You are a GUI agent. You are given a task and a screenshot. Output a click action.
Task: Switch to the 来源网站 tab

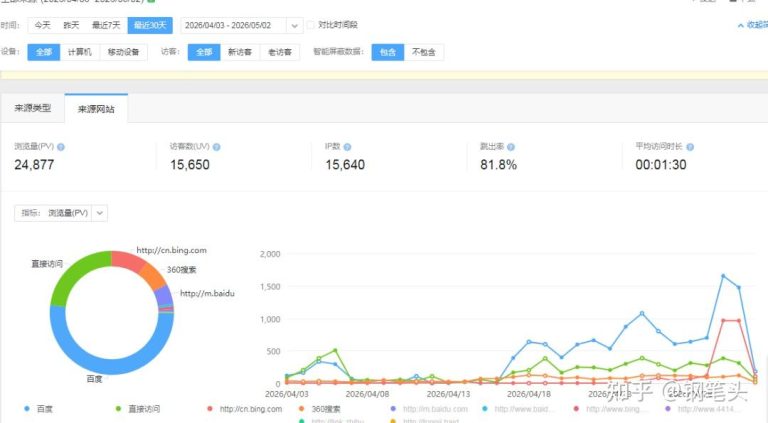click(96, 109)
